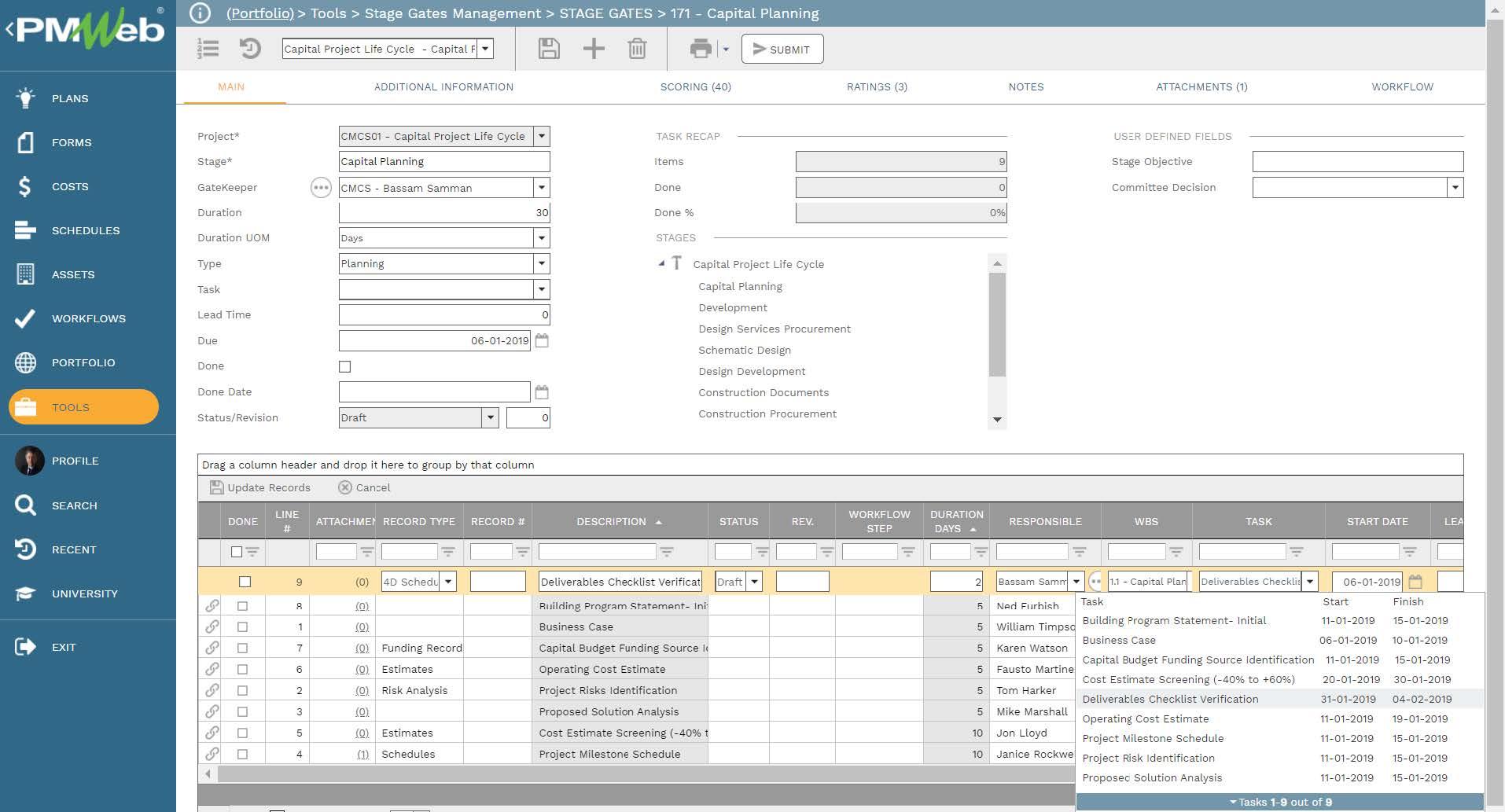Open print options dropdown arrow
The image size is (1505, 812).
point(726,49)
